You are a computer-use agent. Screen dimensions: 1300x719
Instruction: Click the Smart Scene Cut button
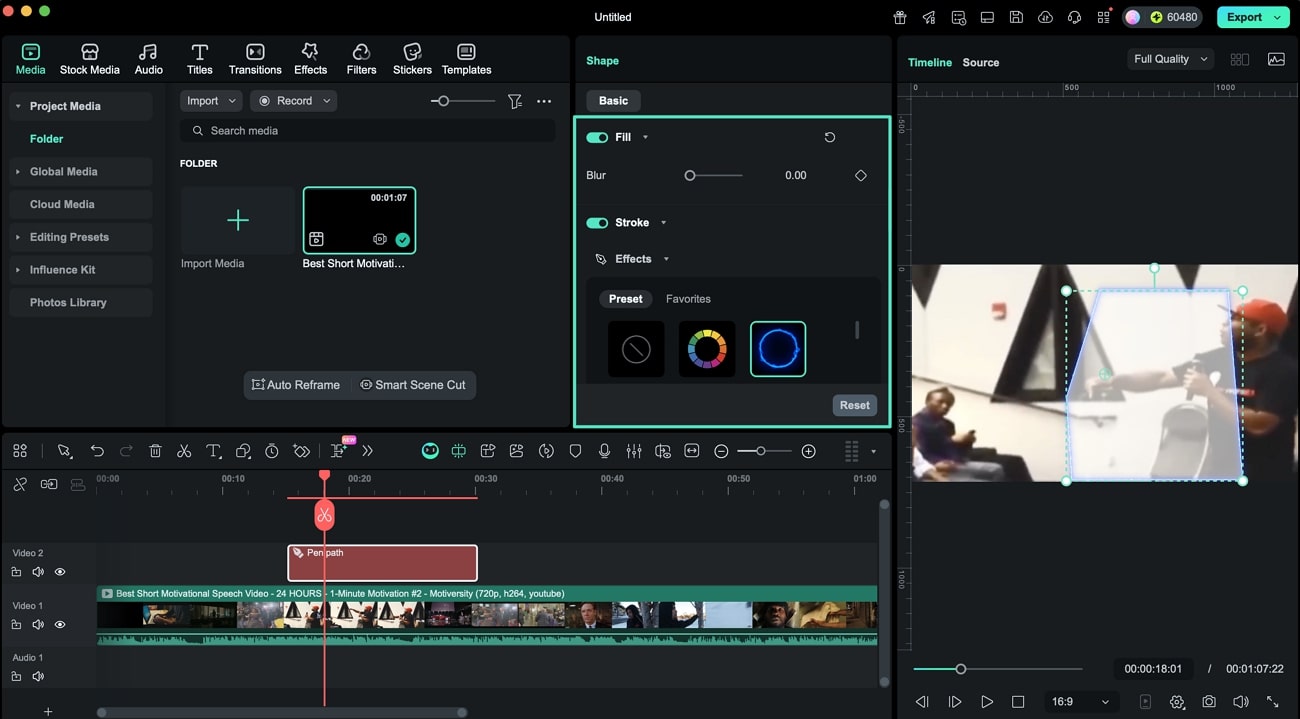[413, 385]
